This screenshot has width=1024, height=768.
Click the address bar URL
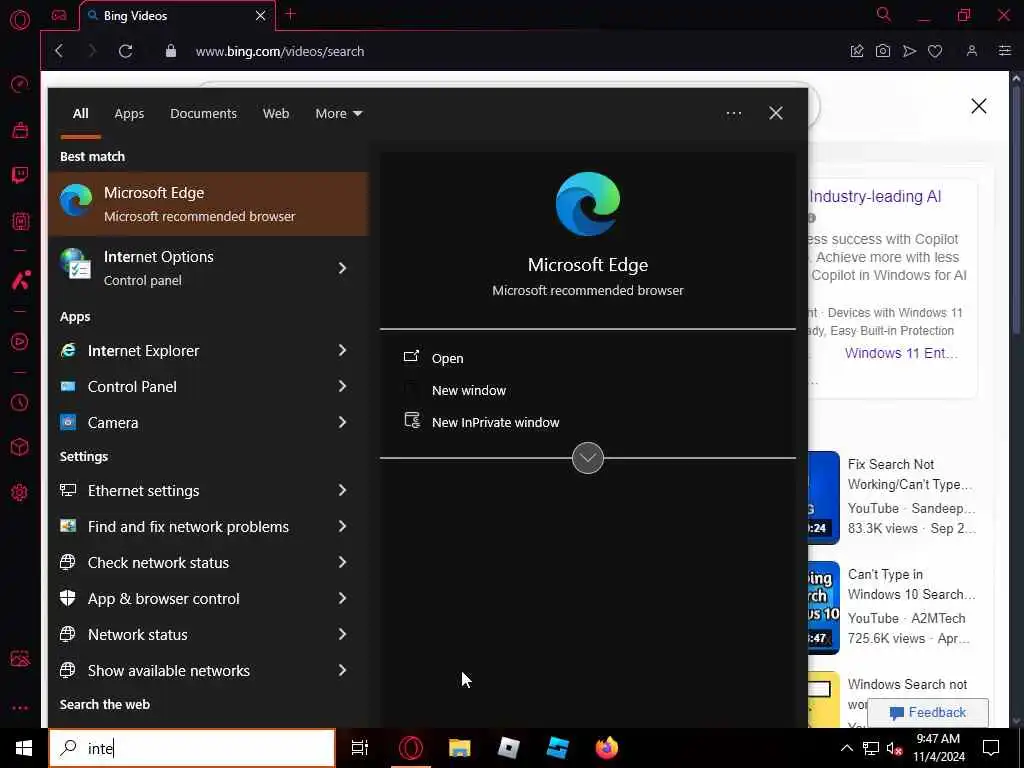point(280,52)
